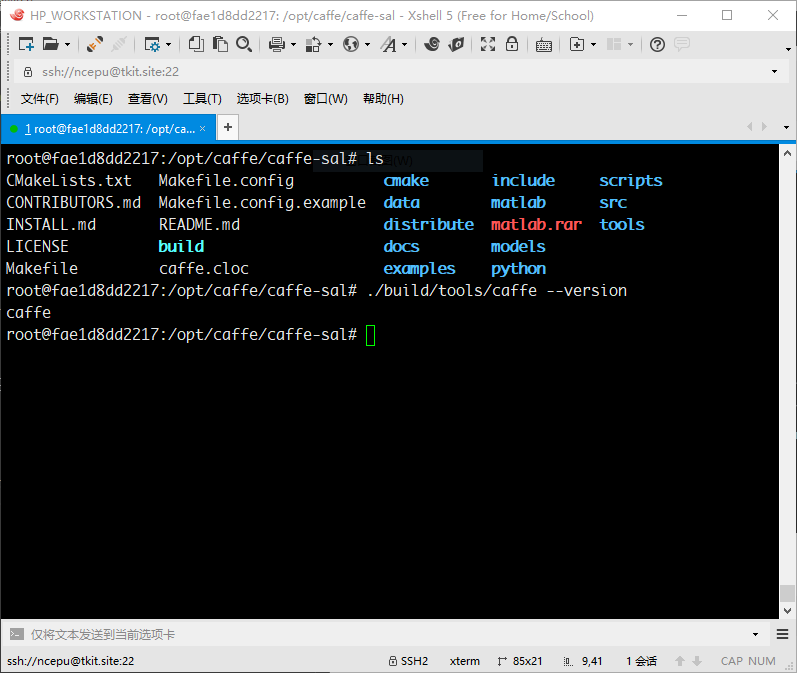Click the greyed-out Tab arrangement layout icon
The image size is (797, 673).
click(x=614, y=44)
